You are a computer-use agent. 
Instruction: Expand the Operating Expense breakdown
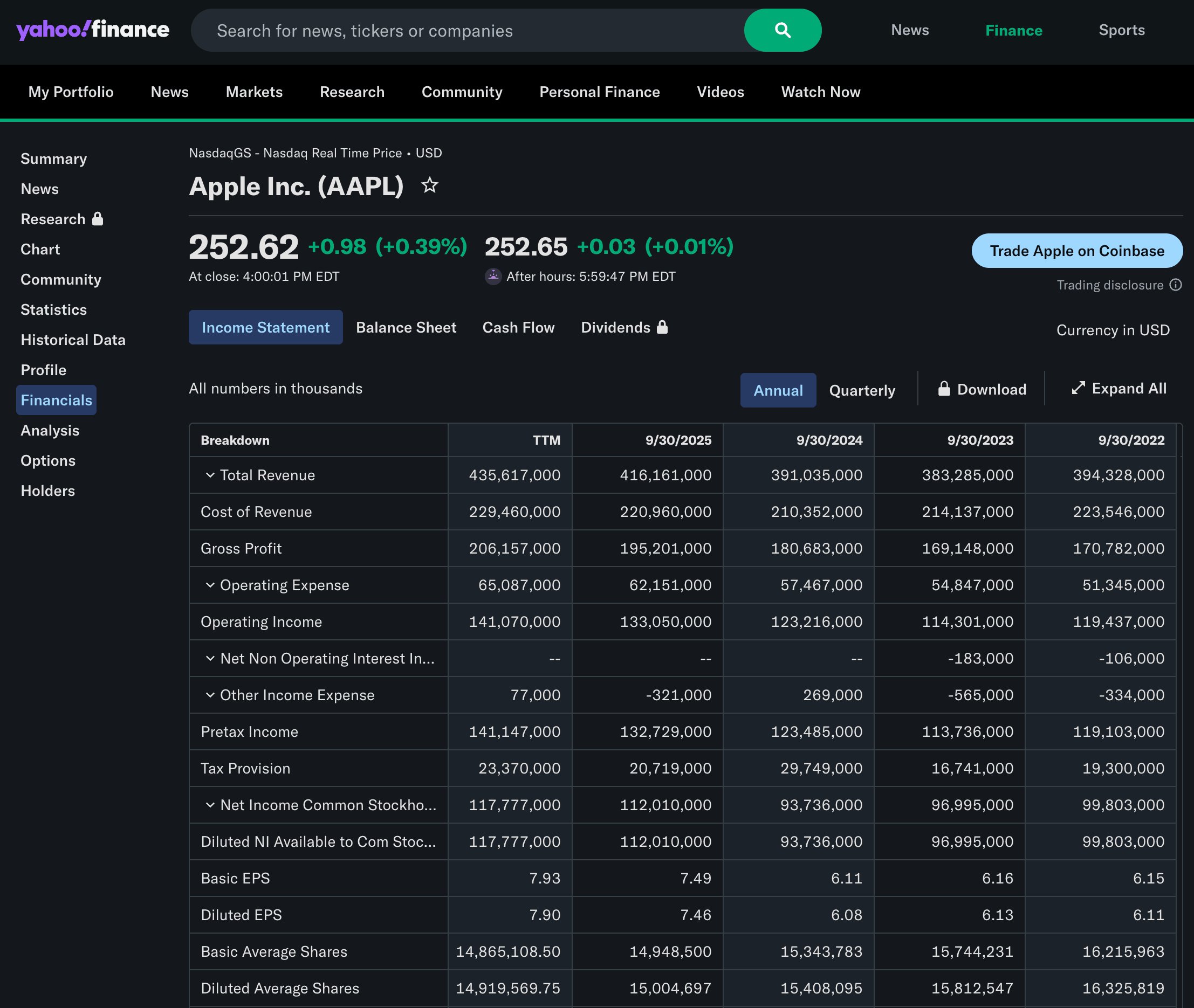[x=209, y=584]
